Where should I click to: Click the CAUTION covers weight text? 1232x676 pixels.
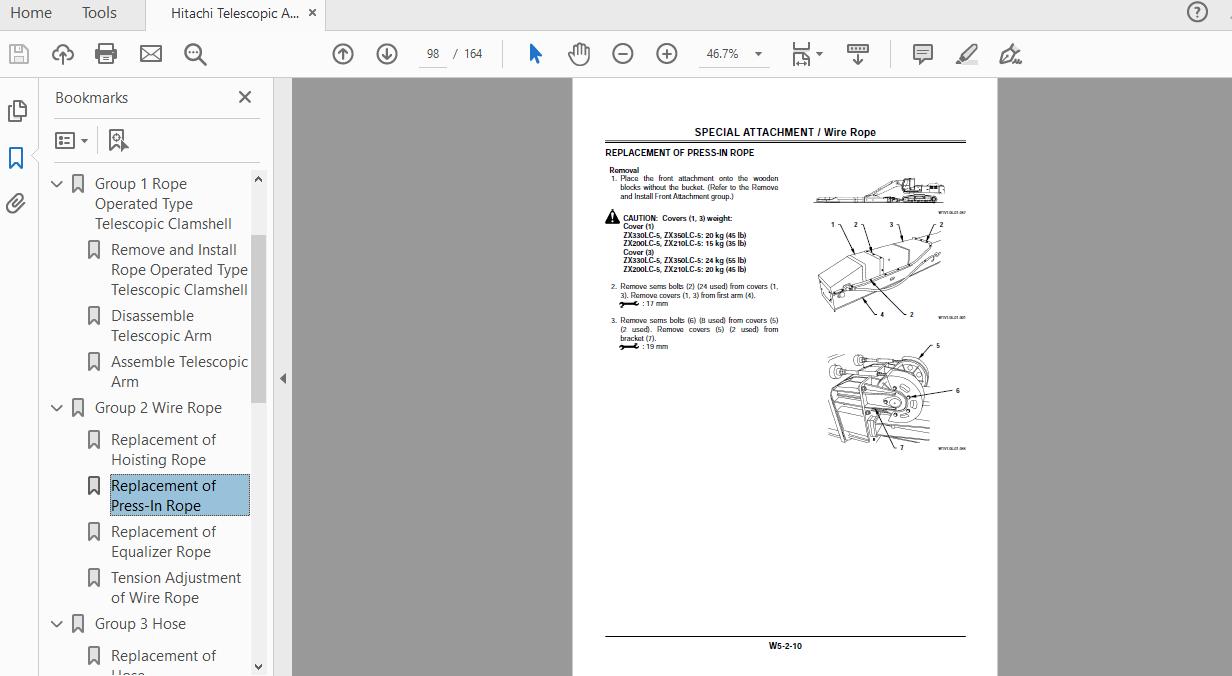point(684,243)
